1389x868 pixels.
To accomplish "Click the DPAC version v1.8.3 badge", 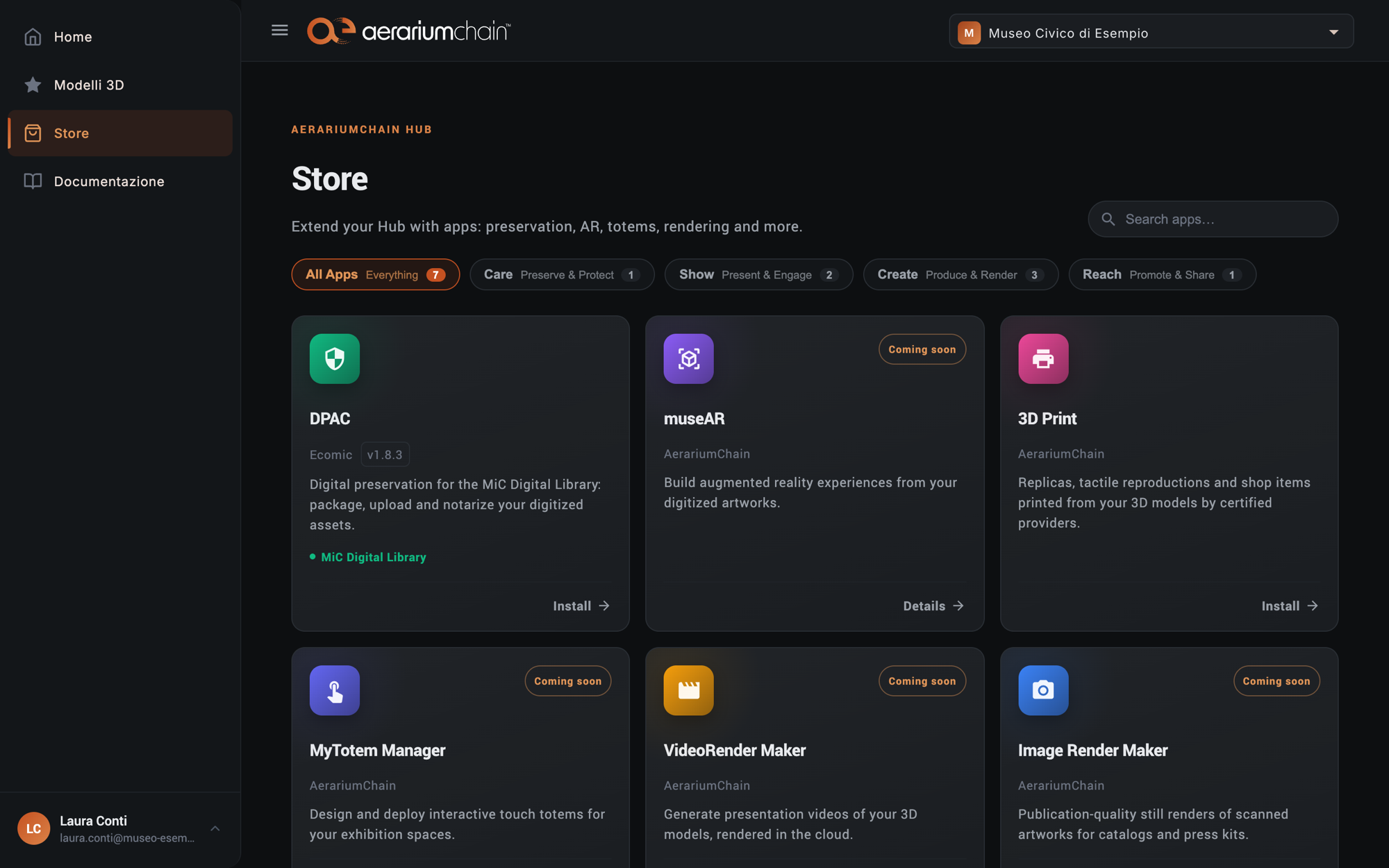I will 385,455.
